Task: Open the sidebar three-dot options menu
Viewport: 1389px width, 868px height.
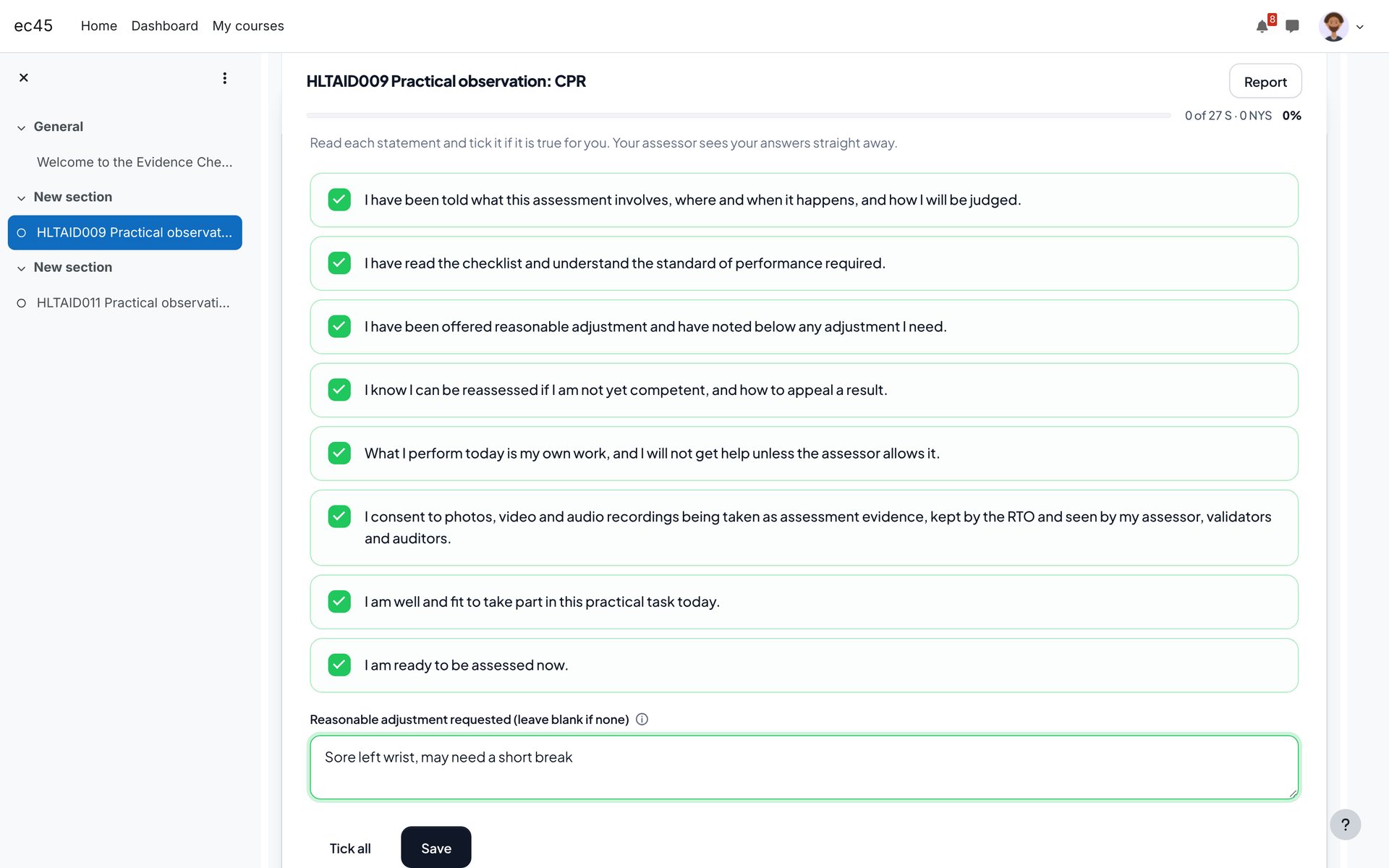Action: [x=225, y=77]
